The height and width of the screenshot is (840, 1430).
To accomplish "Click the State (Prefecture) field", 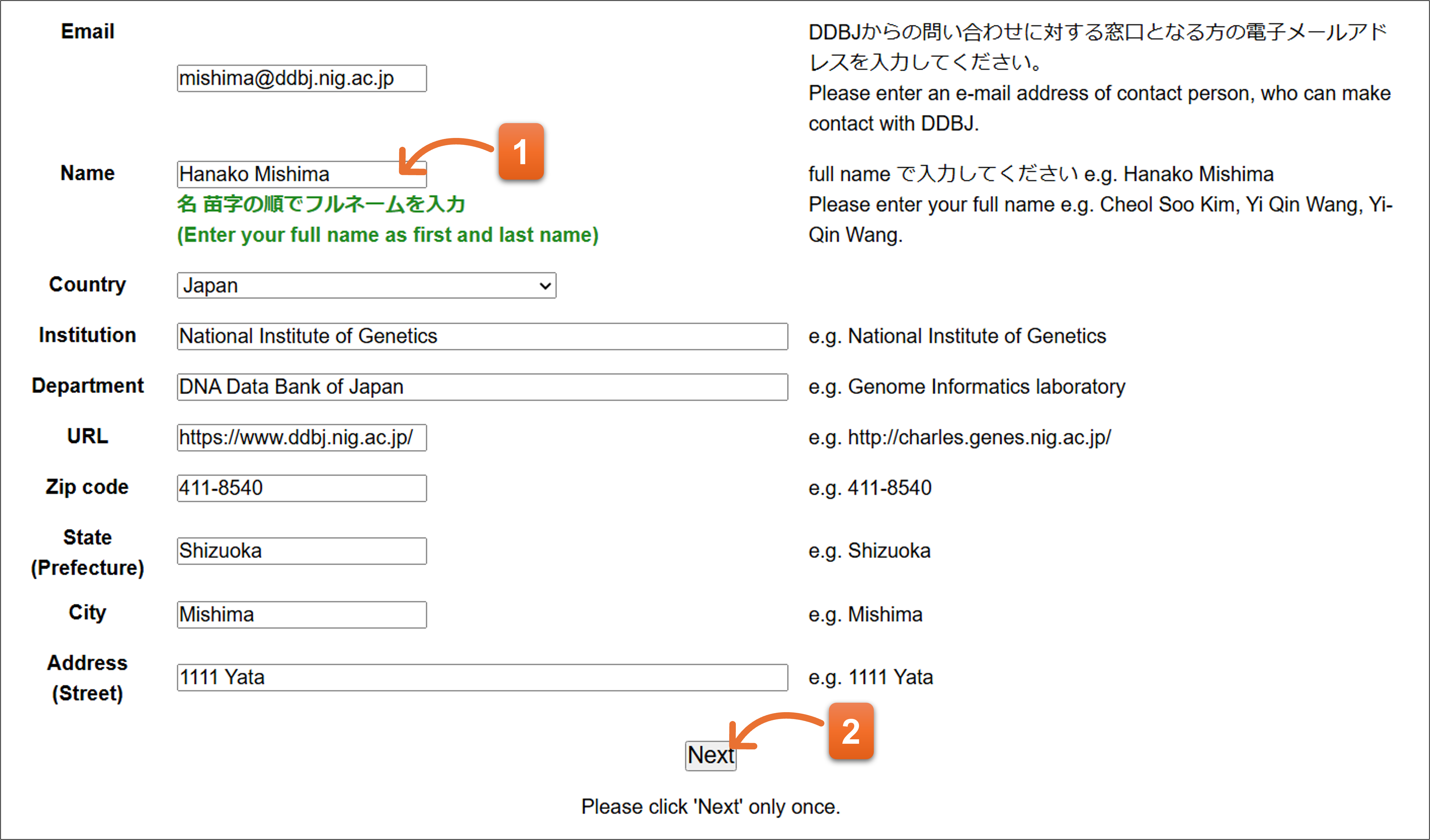I will pos(301,551).
